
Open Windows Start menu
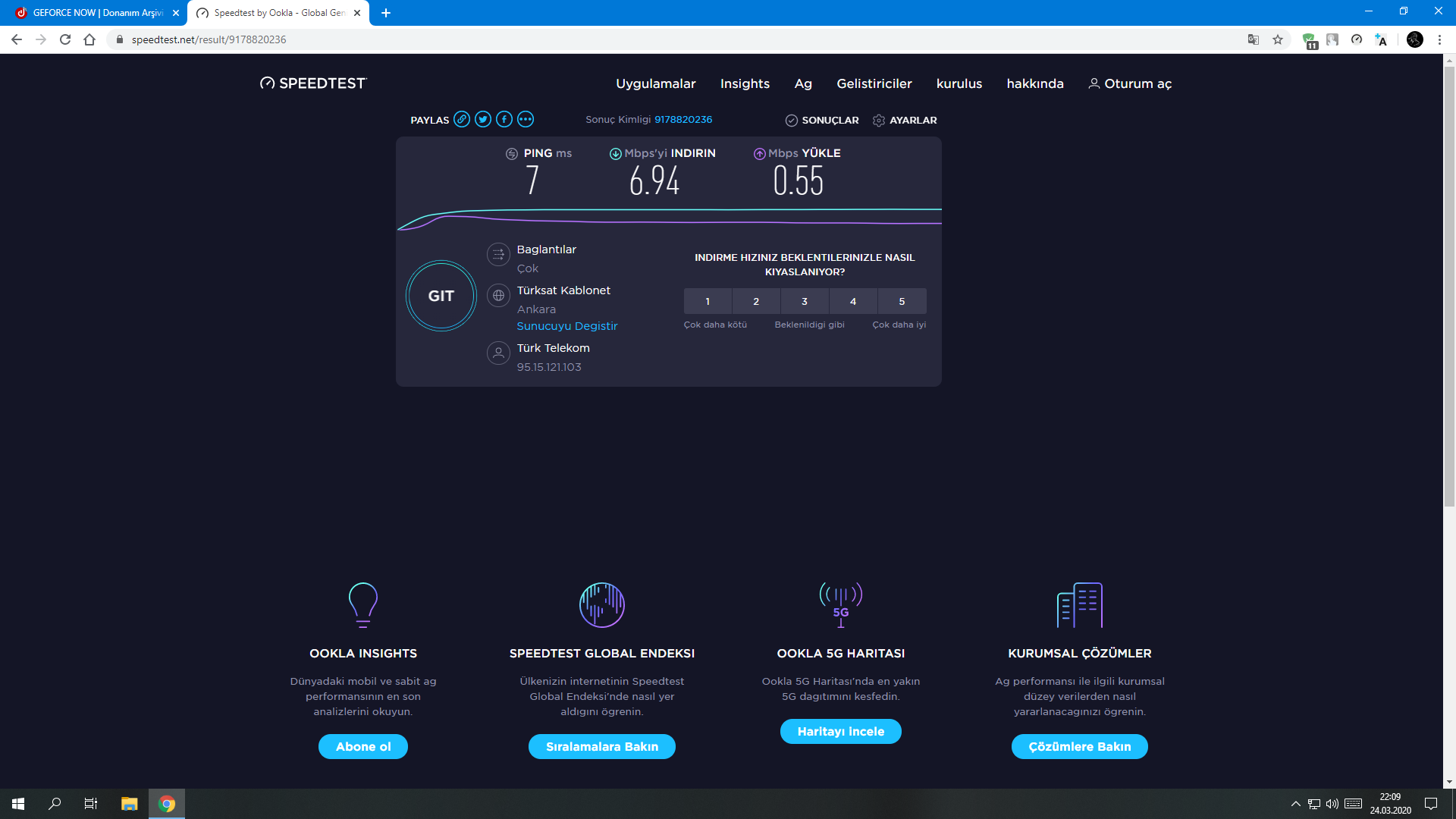[18, 804]
